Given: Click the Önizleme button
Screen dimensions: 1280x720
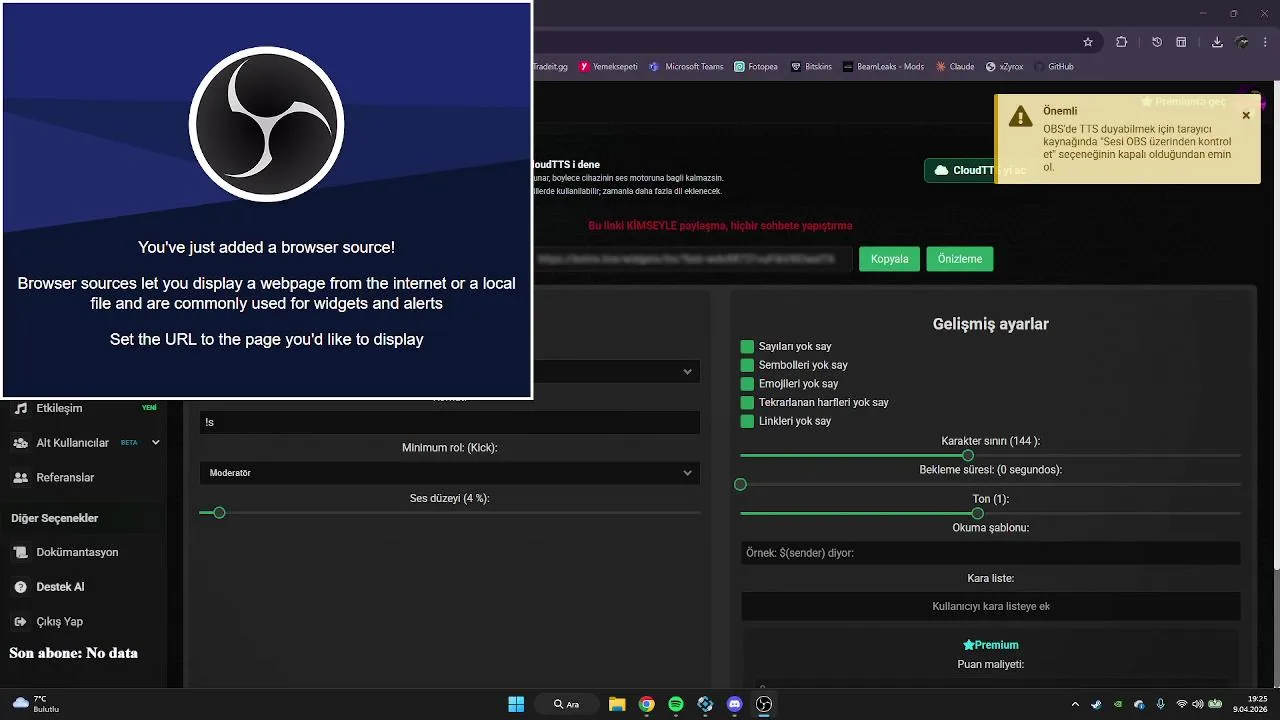Looking at the screenshot, I should [x=959, y=259].
